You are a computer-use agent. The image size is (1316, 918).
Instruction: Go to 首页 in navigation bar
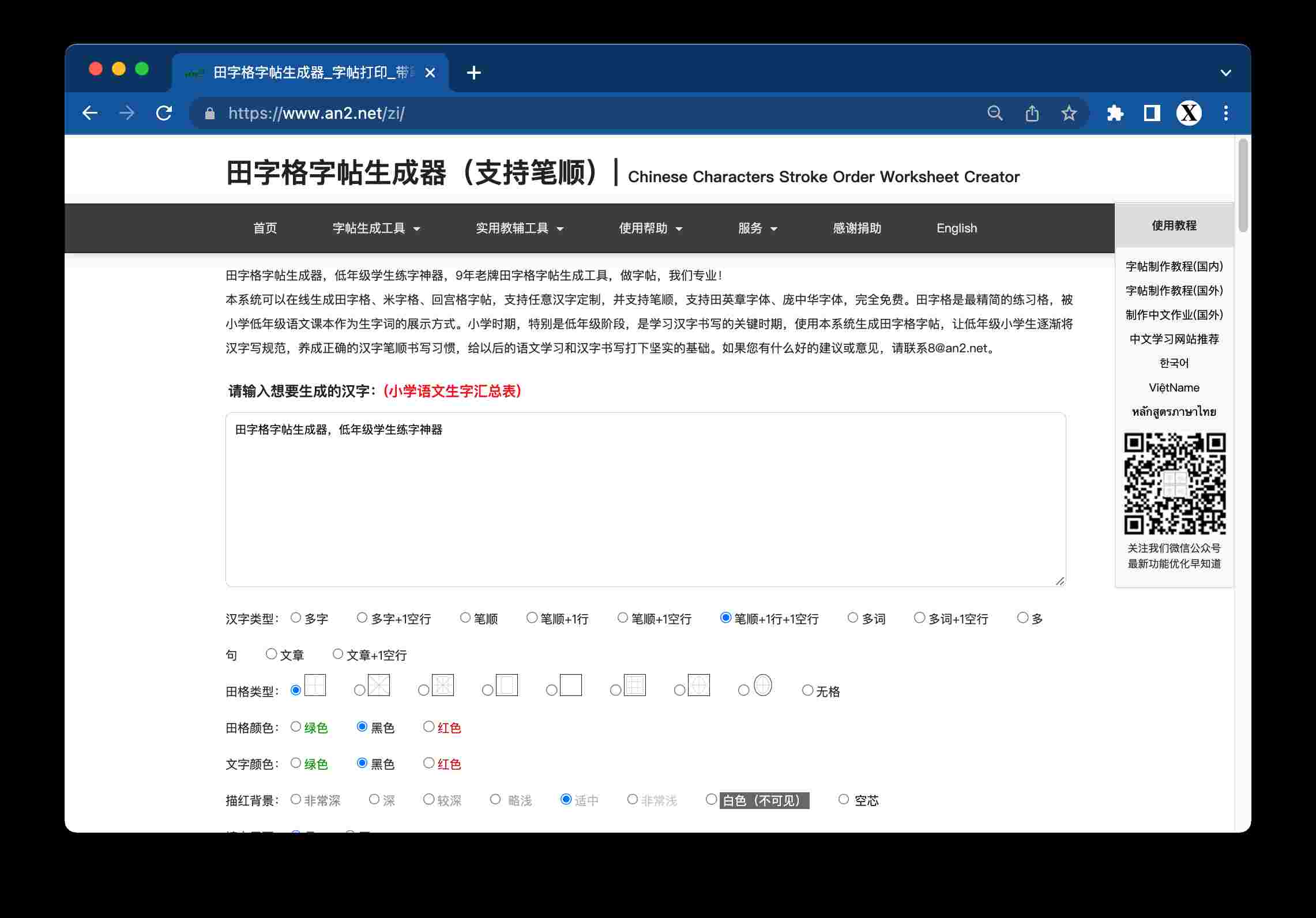pyautogui.click(x=265, y=228)
